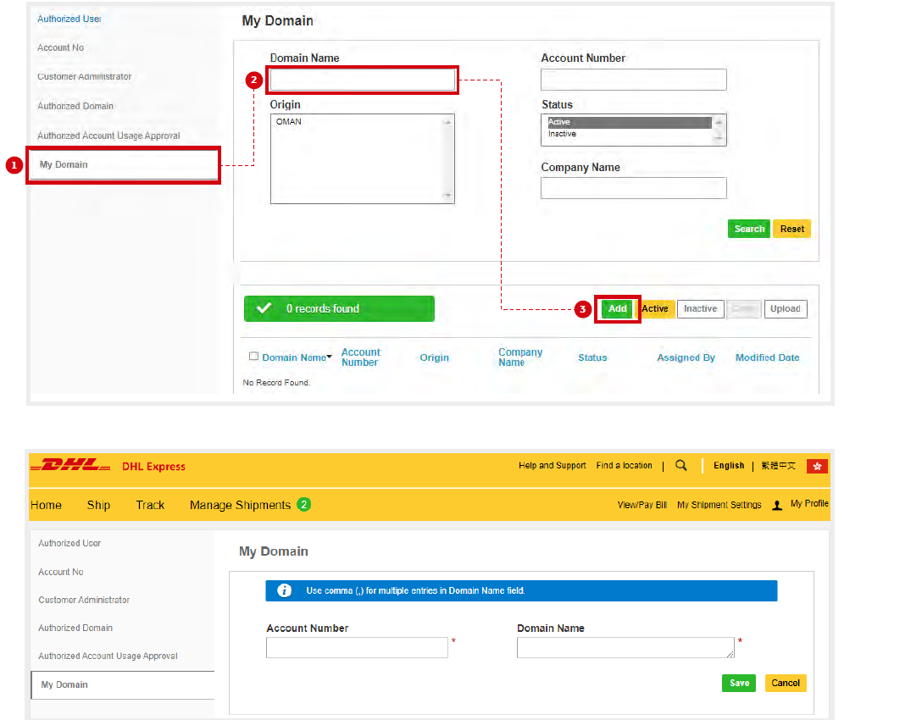922x720 pixels.
Task: Open the Manage Shipments menu
Action: [x=240, y=505]
